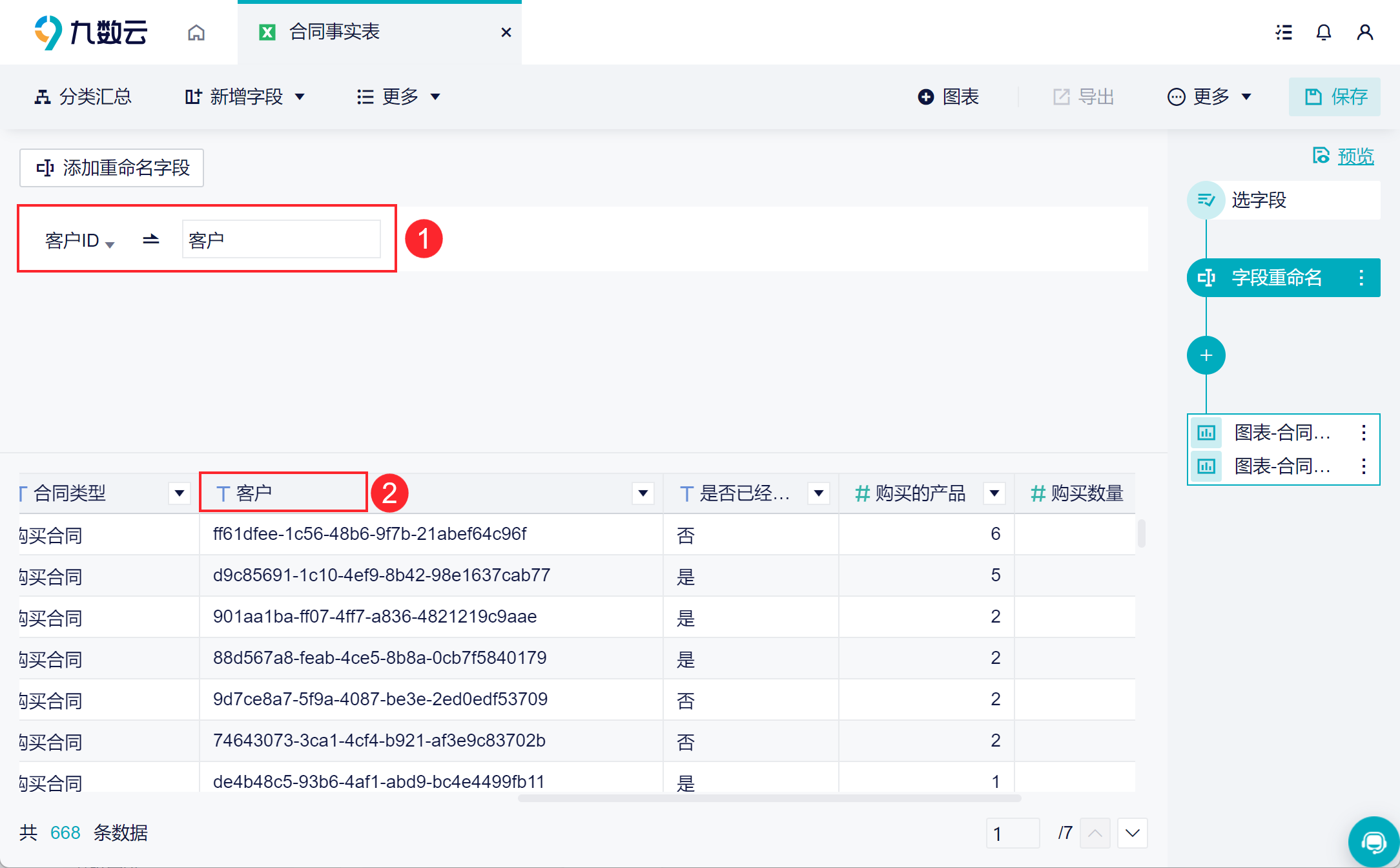Click the rename input containing 客户
The height and width of the screenshot is (868, 1400).
point(282,240)
